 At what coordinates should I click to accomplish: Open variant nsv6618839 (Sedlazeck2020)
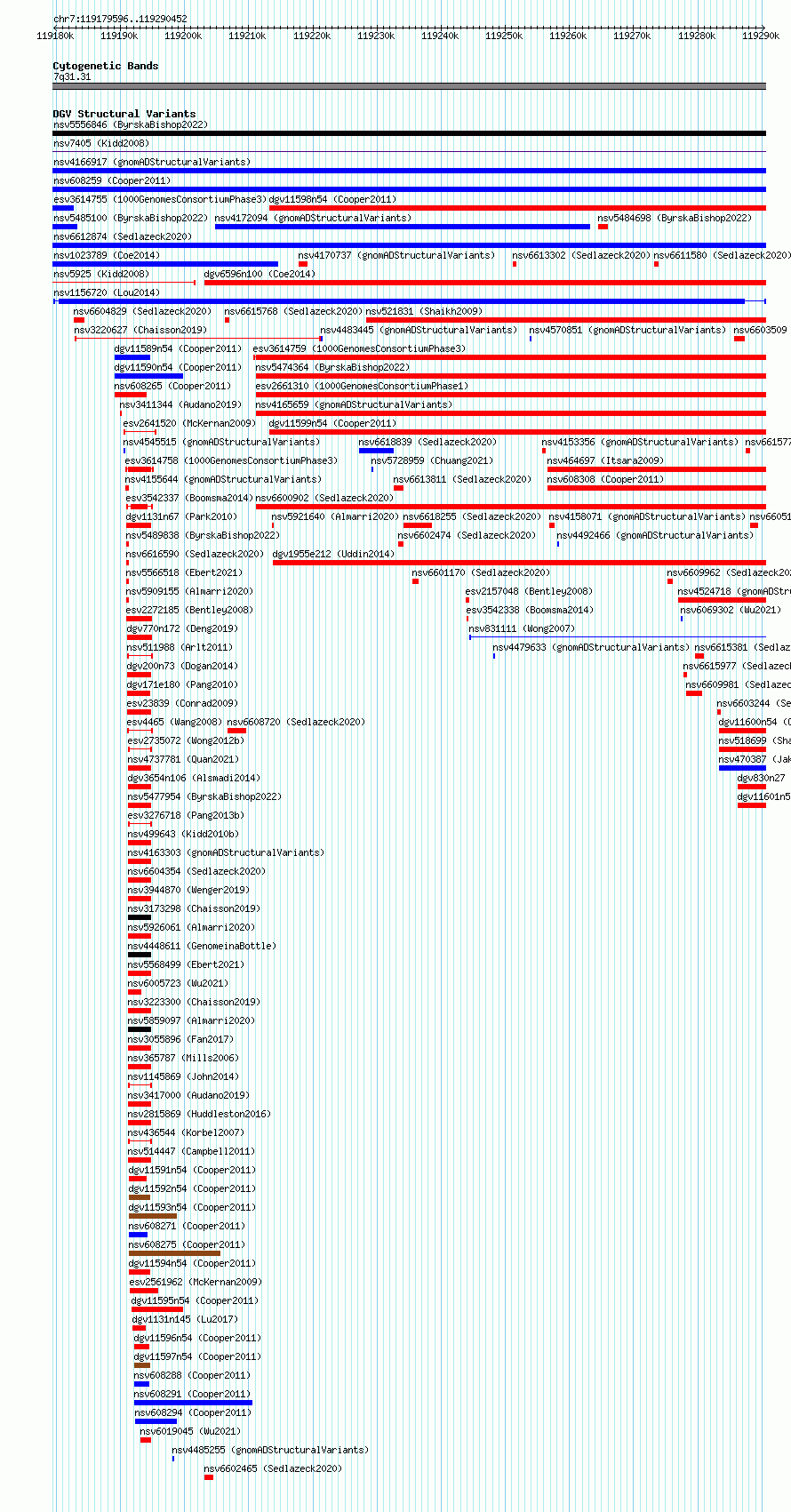click(428, 442)
